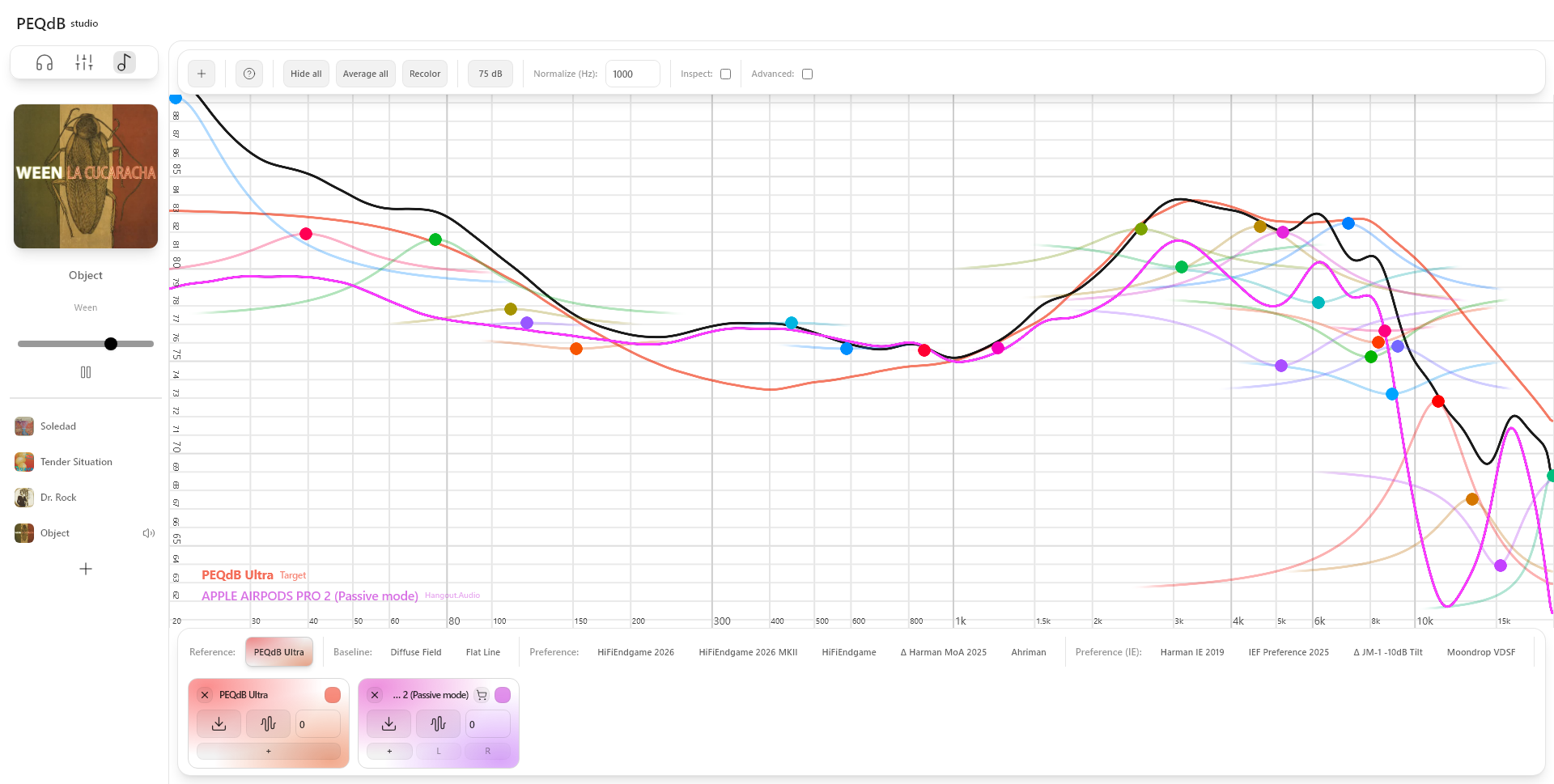Choose the plain HiFiEndgame preference
This screenshot has width=1554, height=784.
coord(849,652)
